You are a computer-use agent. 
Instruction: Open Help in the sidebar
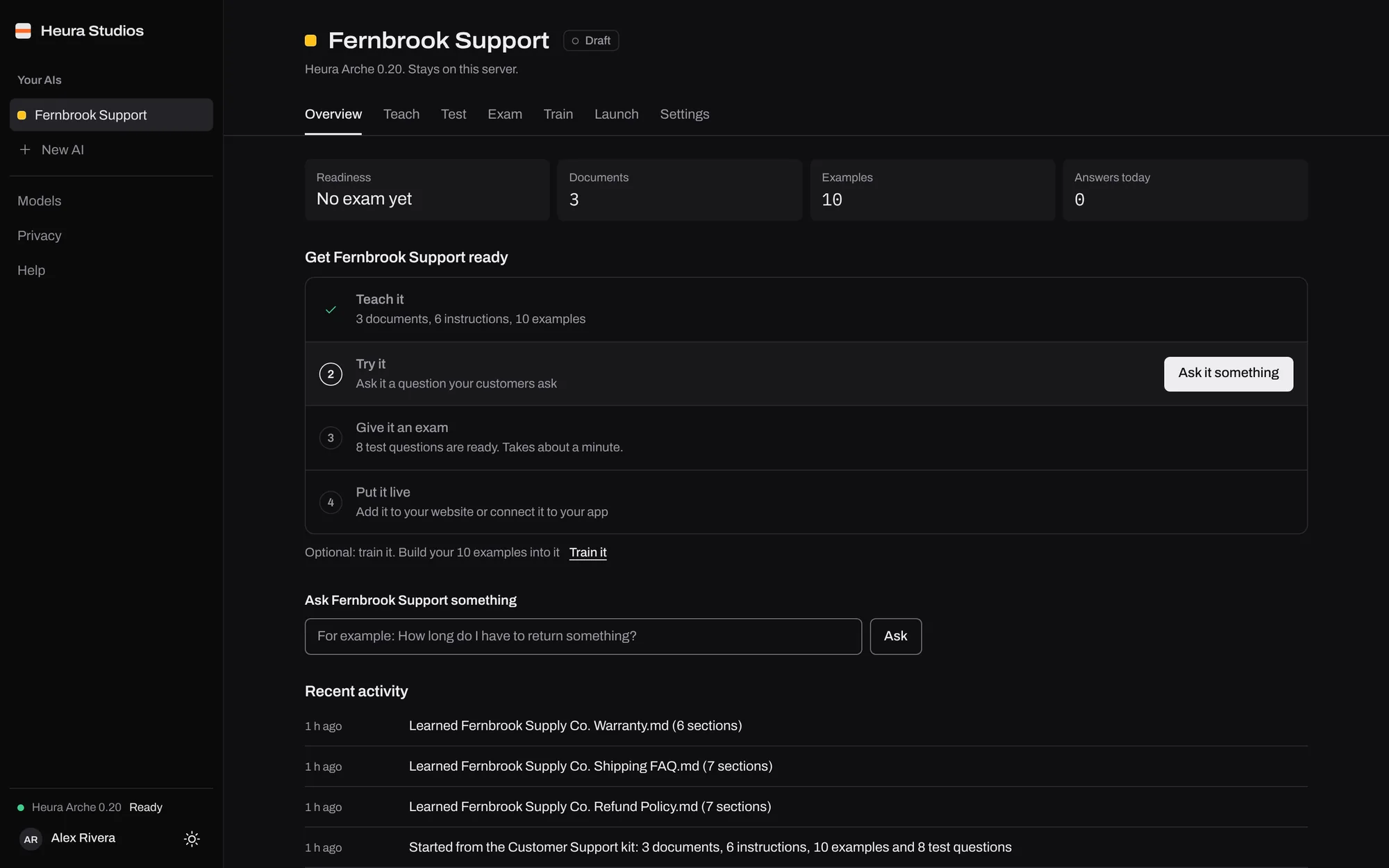click(31, 270)
